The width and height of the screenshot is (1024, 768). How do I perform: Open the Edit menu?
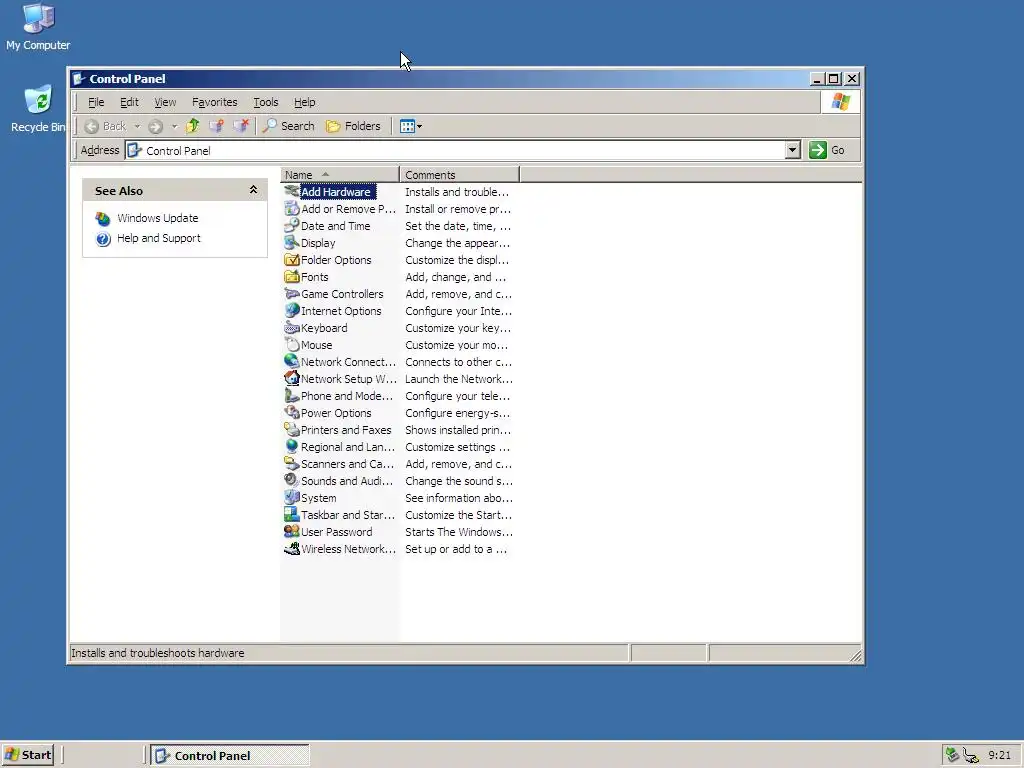tap(129, 102)
